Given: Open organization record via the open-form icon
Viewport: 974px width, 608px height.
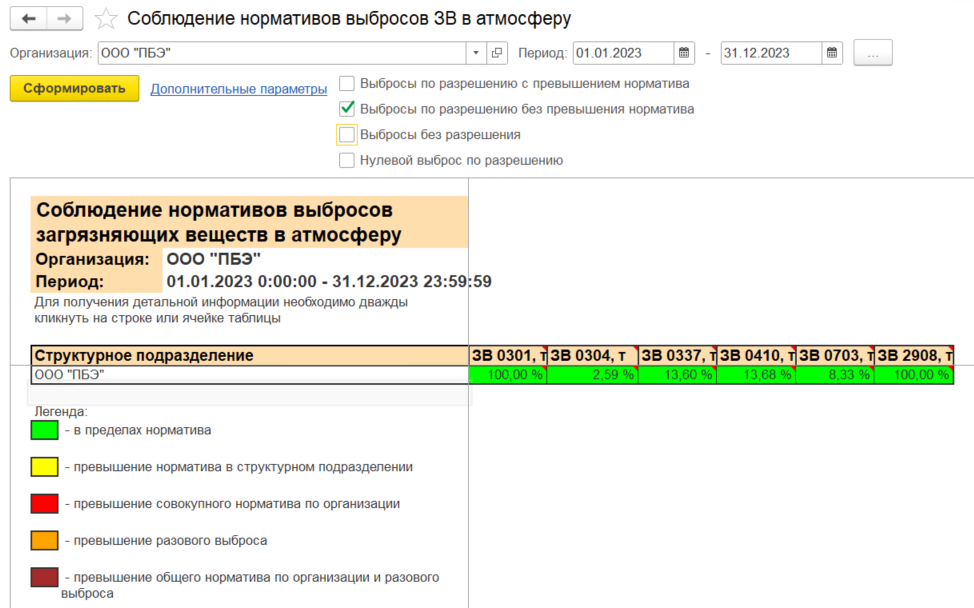Looking at the screenshot, I should pos(498,53).
